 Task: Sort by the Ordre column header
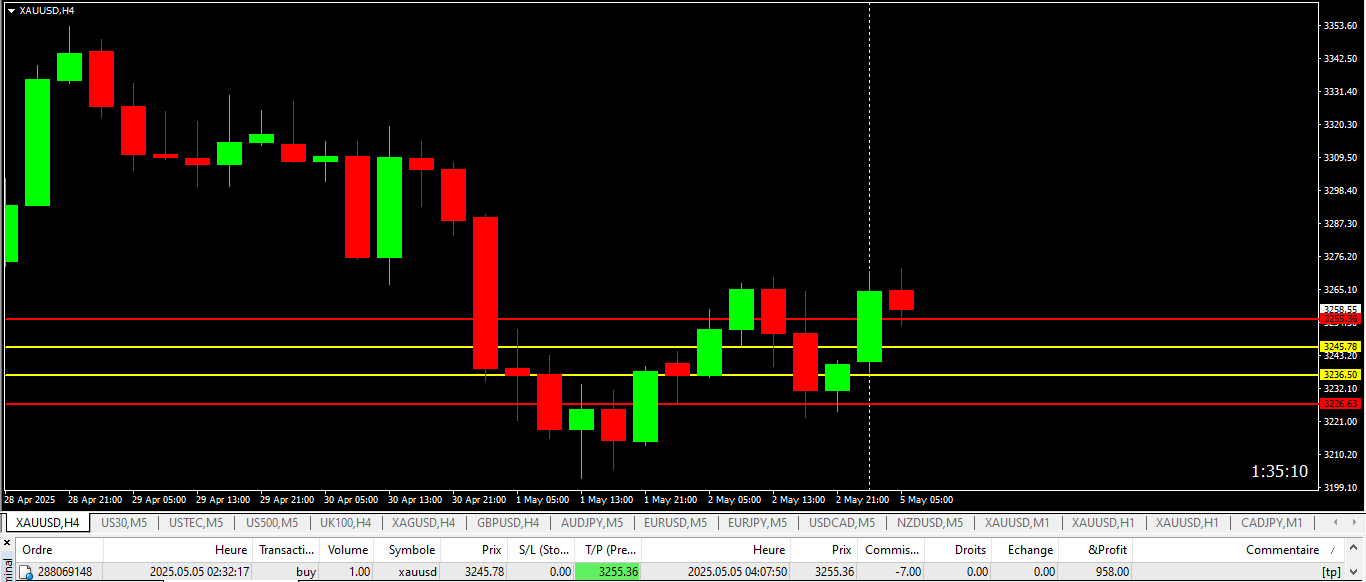(59, 550)
